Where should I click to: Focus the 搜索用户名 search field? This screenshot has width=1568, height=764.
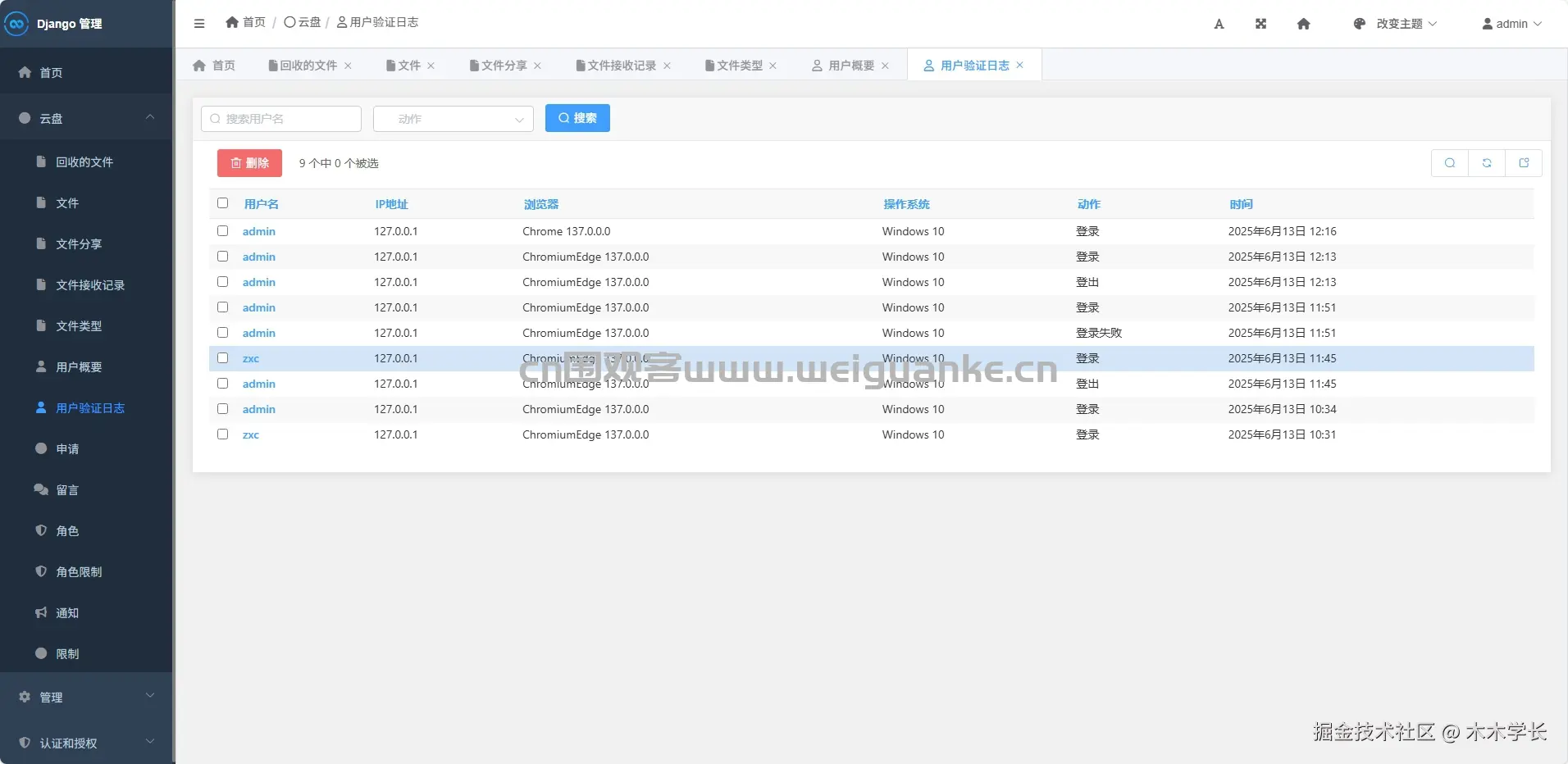point(281,119)
